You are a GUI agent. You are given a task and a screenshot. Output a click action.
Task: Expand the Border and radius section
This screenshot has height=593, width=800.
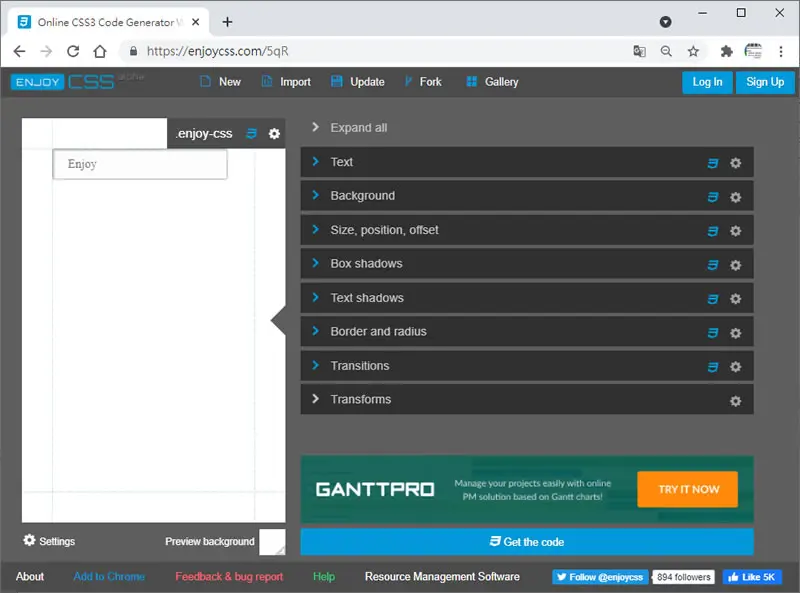[527, 332]
